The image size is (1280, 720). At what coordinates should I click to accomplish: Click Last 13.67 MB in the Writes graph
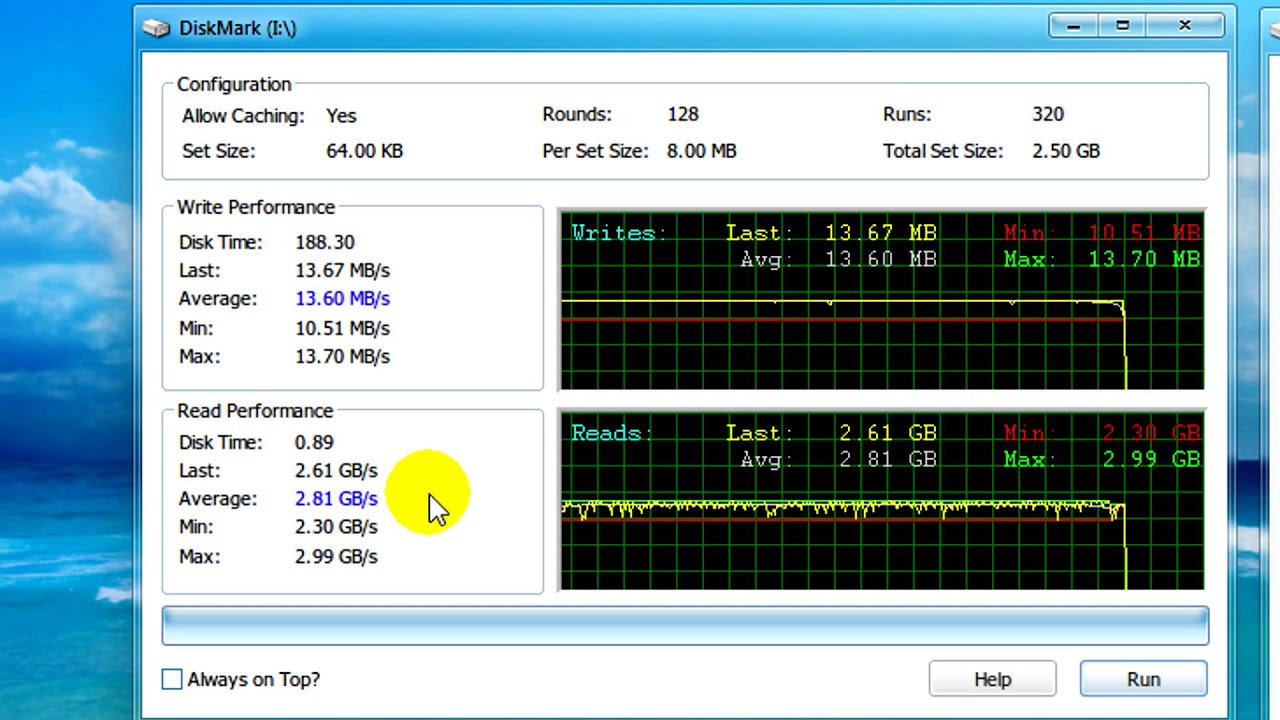point(831,233)
